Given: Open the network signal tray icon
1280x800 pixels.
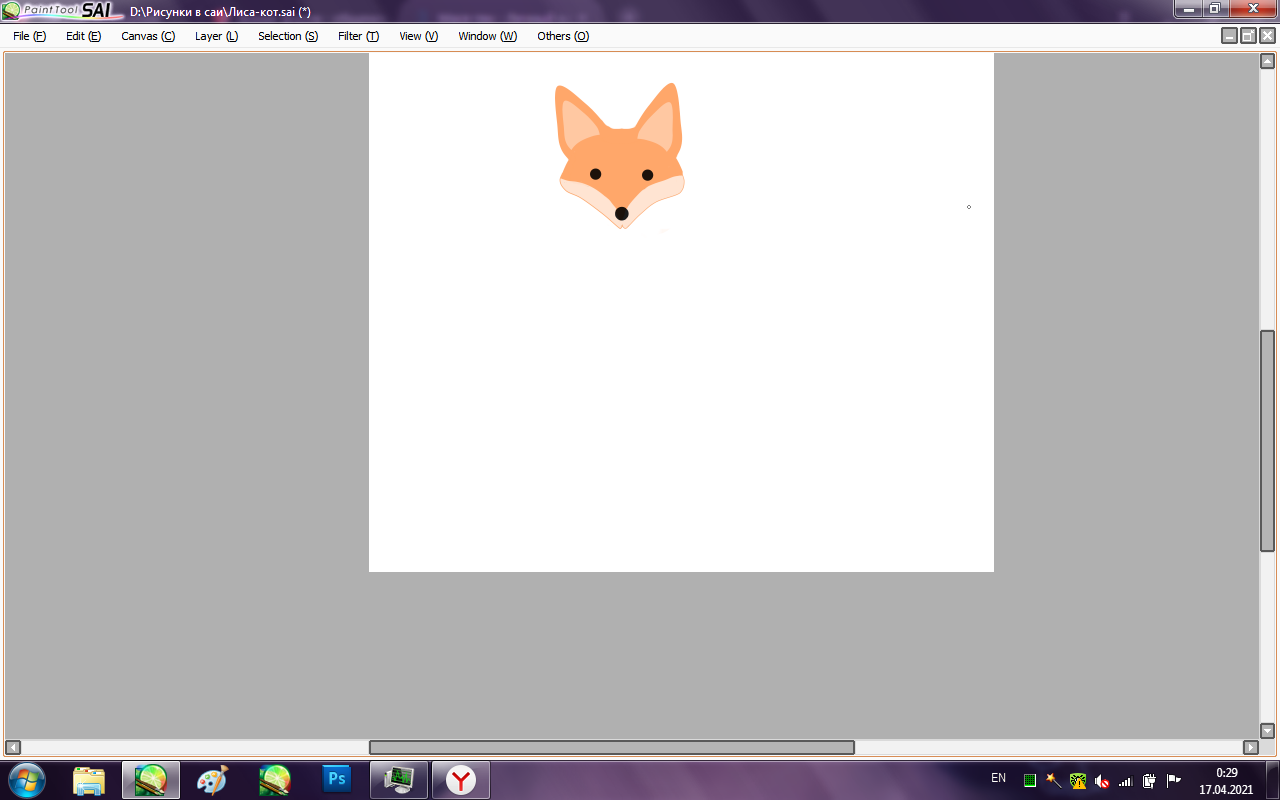Looking at the screenshot, I should pyautogui.click(x=1125, y=780).
